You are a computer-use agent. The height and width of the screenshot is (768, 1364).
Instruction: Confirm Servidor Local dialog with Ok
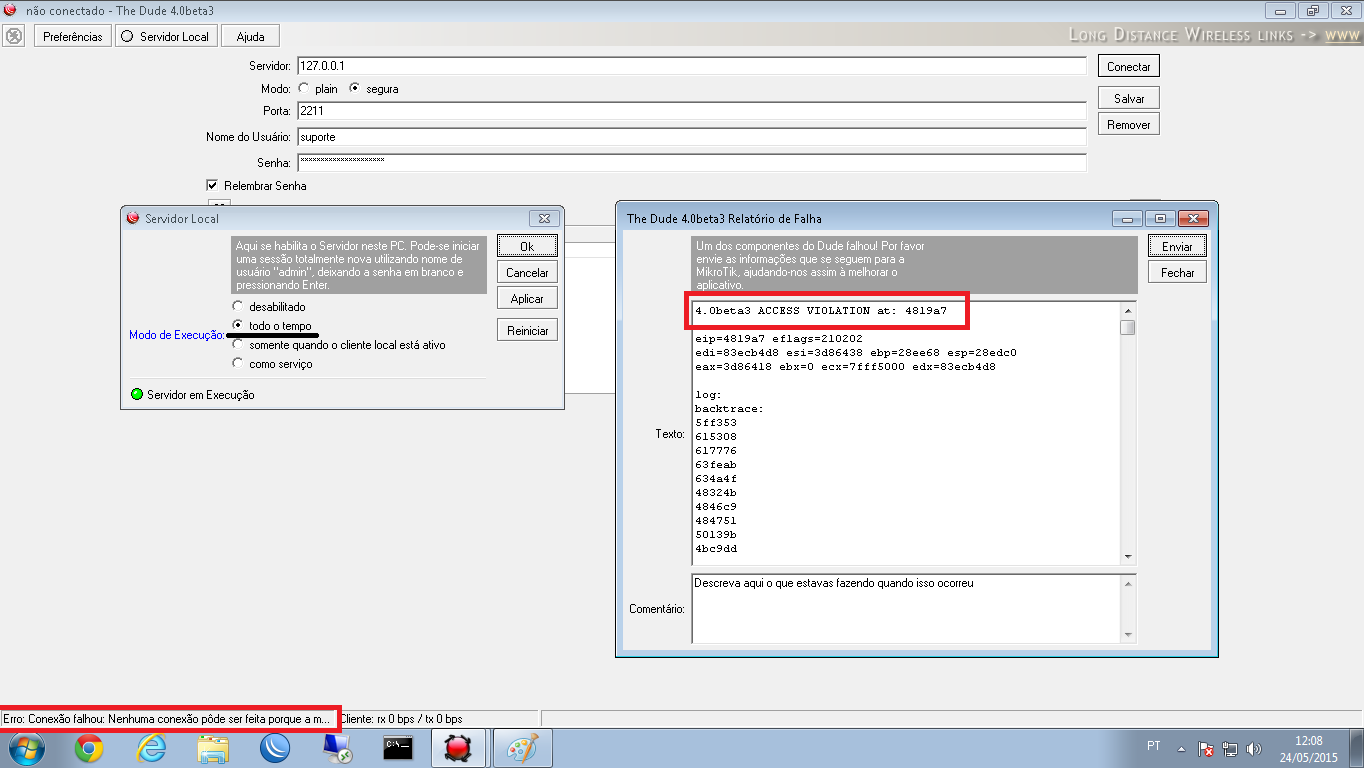[x=527, y=247]
